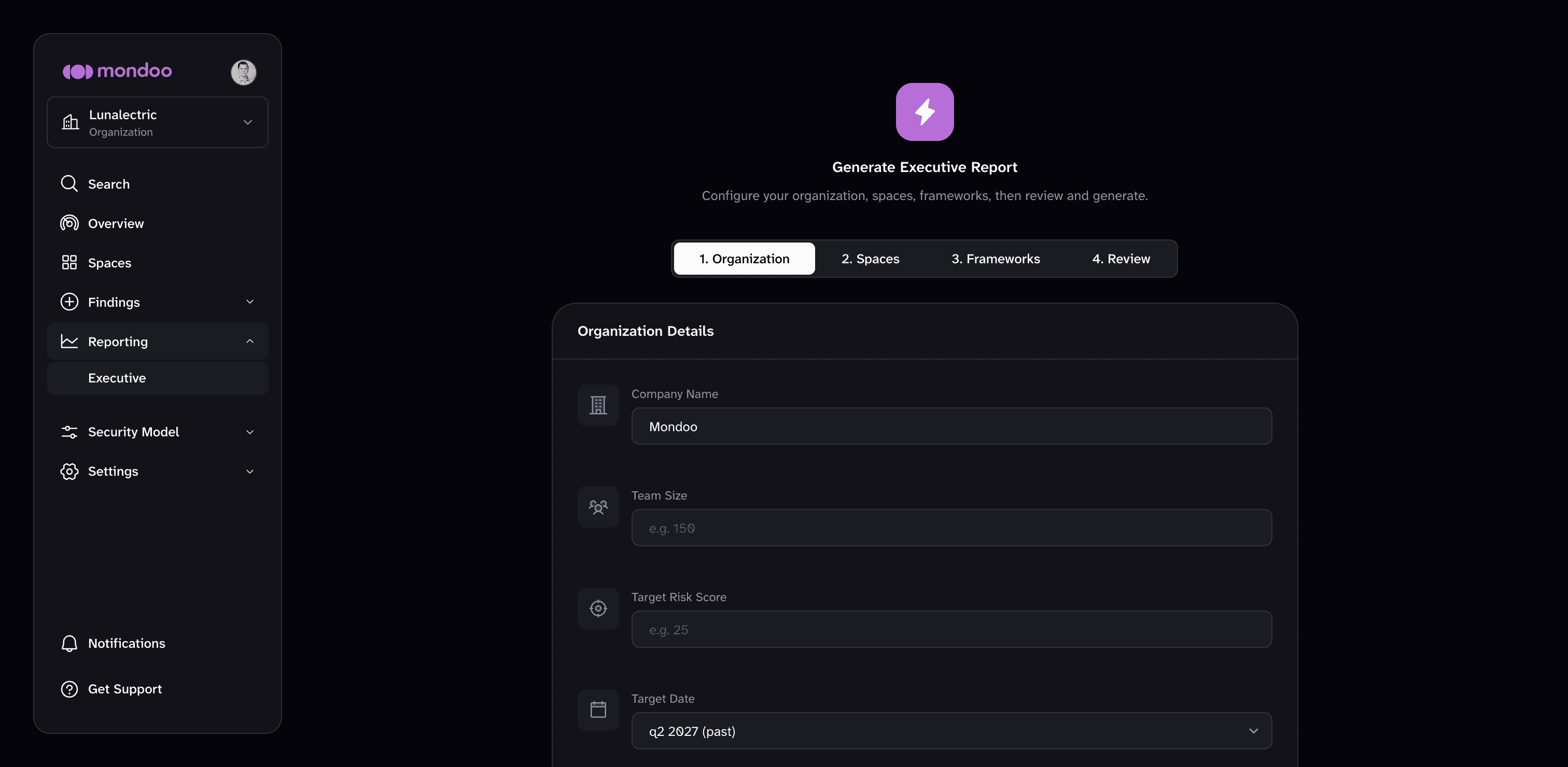This screenshot has width=1568, height=767.
Task: Switch to the 3. Frameworks tab
Action: point(996,259)
